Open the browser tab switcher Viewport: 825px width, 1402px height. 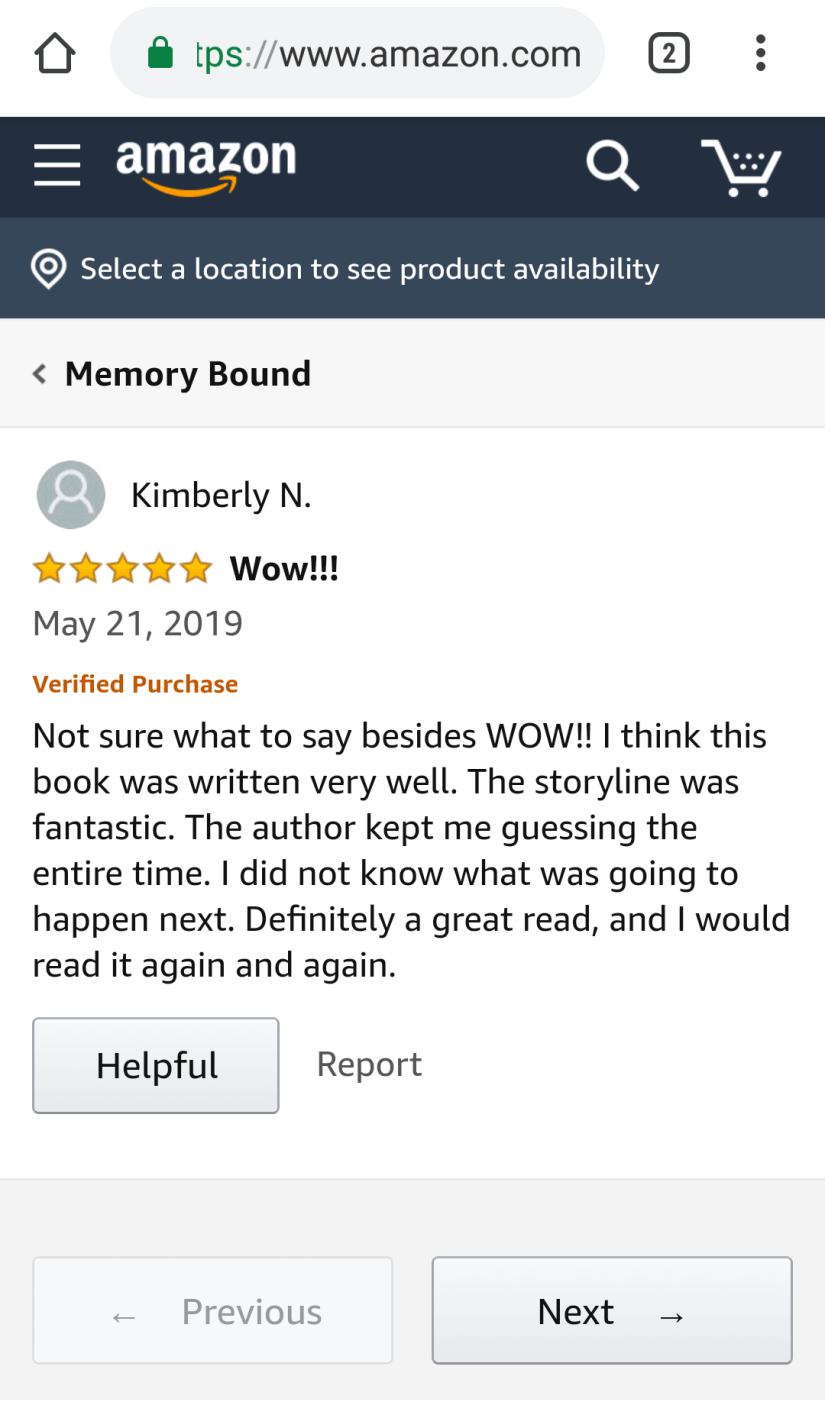point(669,53)
